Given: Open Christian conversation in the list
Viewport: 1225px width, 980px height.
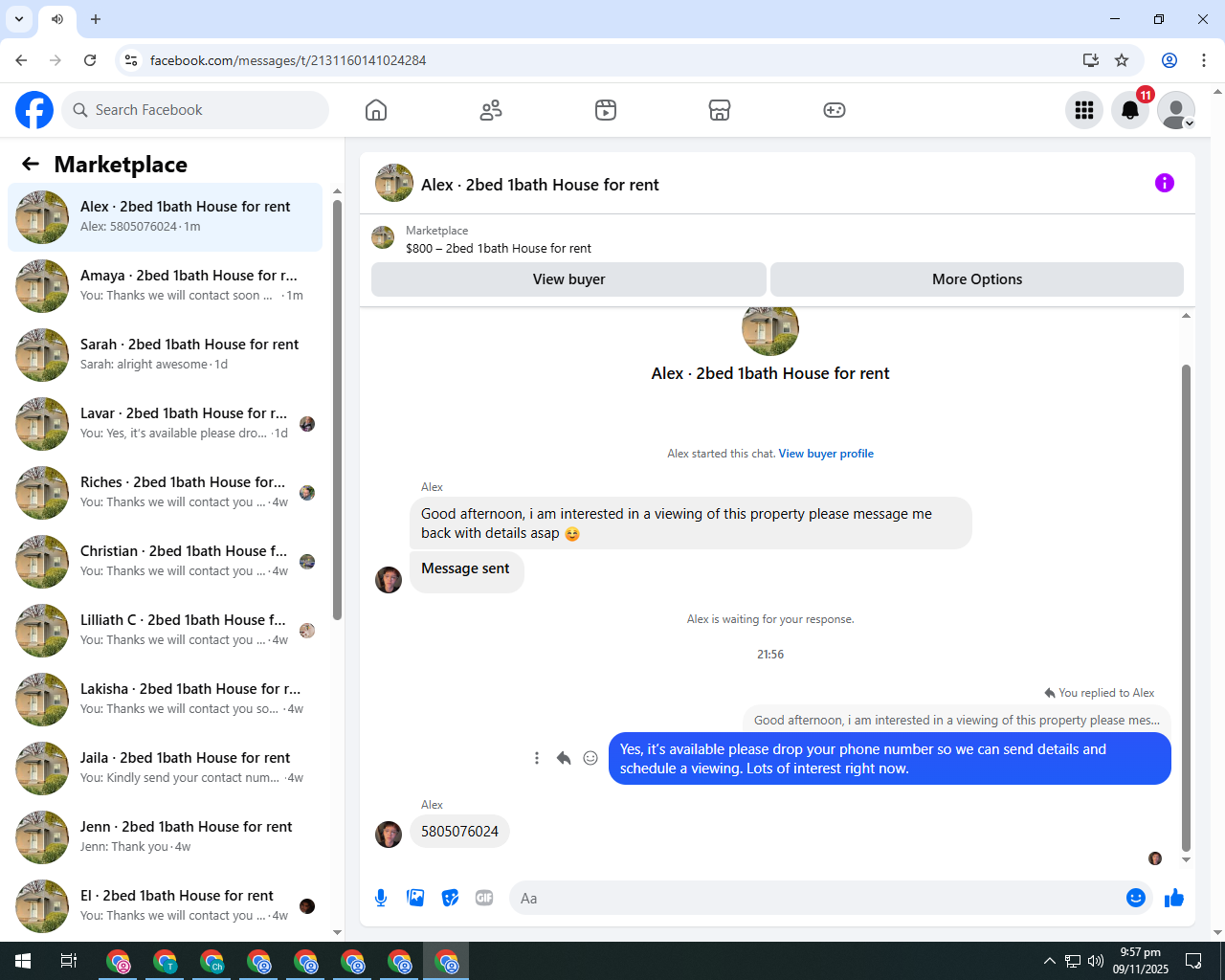Looking at the screenshot, I should 166,562.
